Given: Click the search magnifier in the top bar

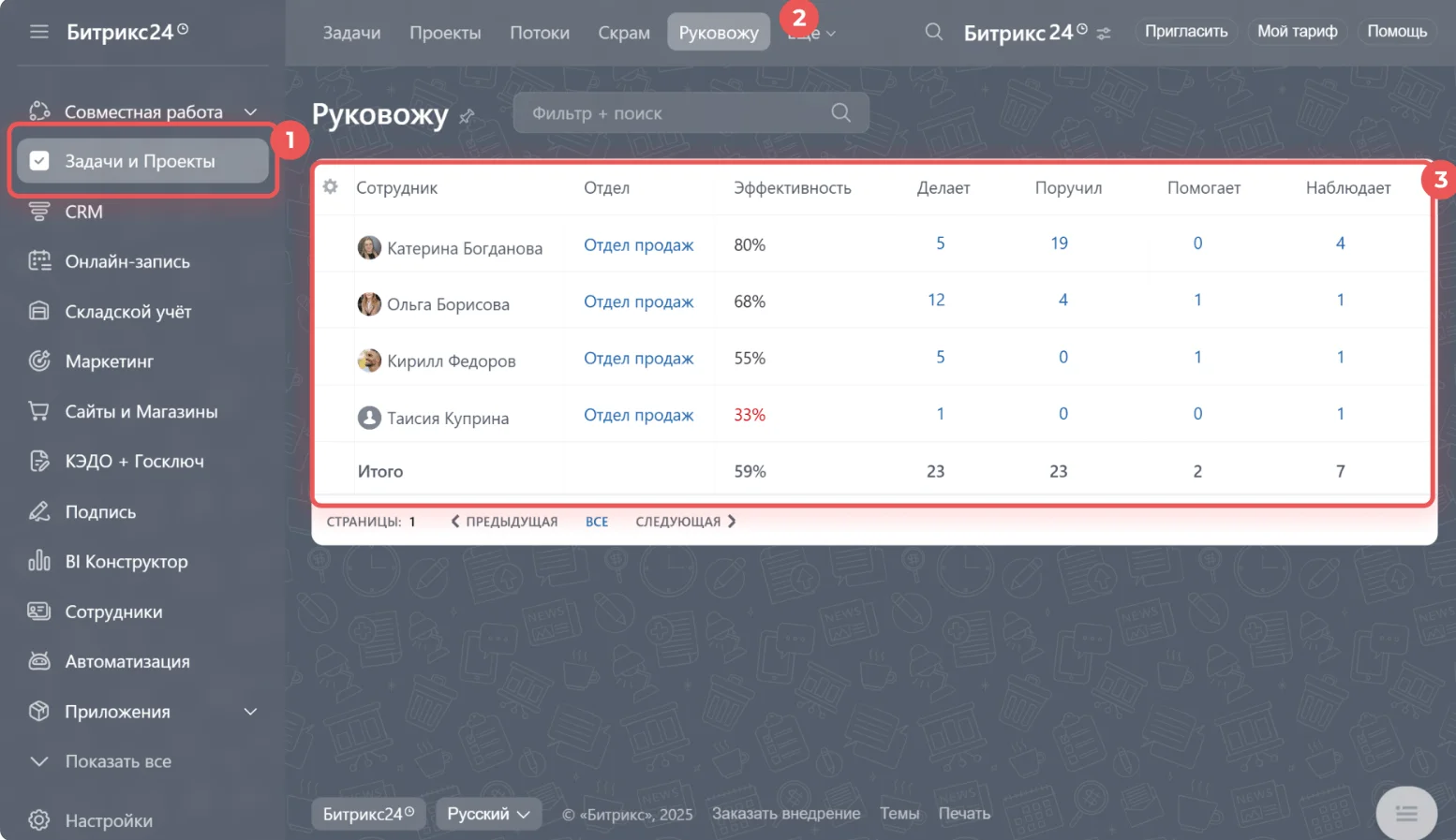Looking at the screenshot, I should 933,32.
